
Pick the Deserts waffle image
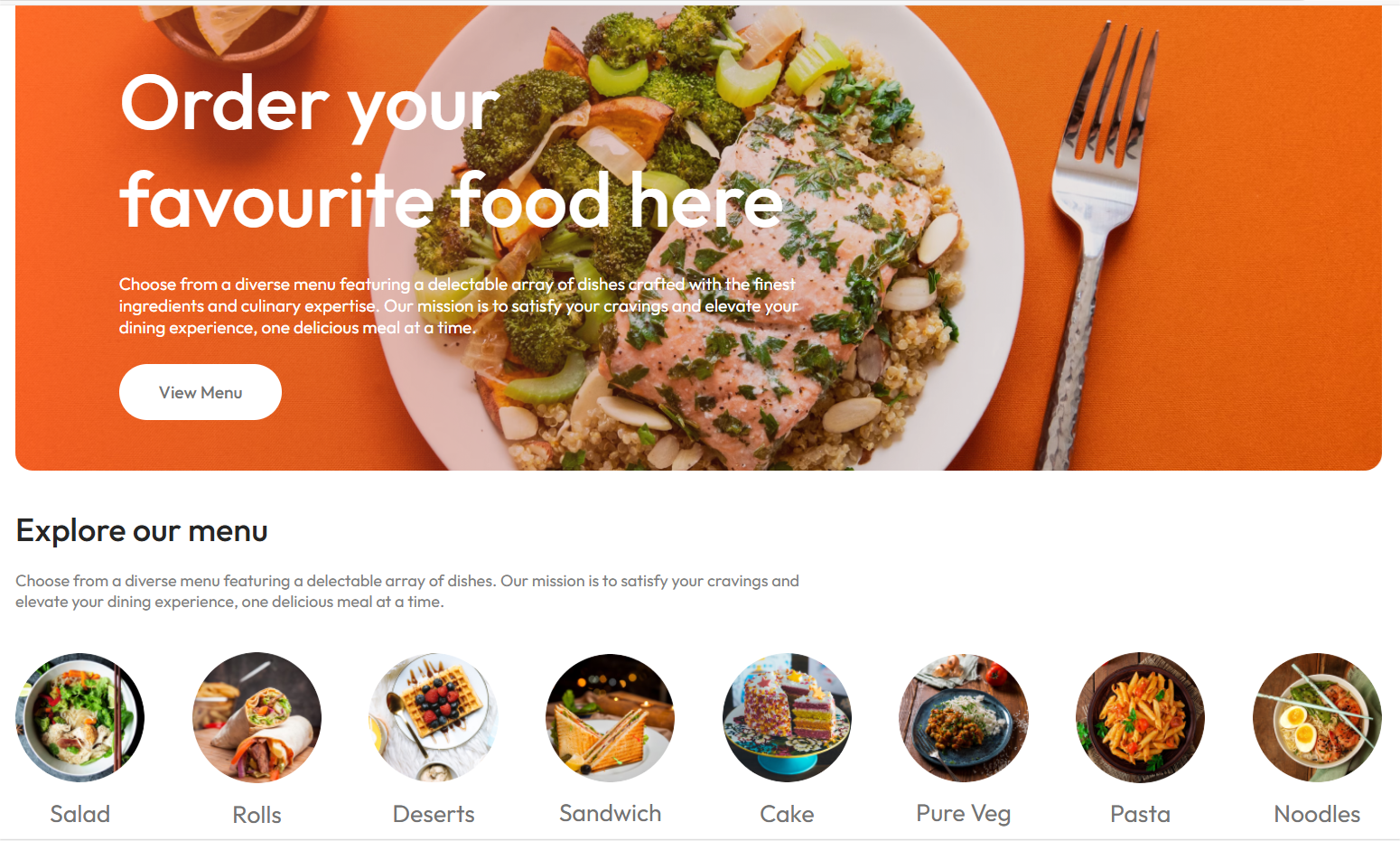click(x=434, y=717)
